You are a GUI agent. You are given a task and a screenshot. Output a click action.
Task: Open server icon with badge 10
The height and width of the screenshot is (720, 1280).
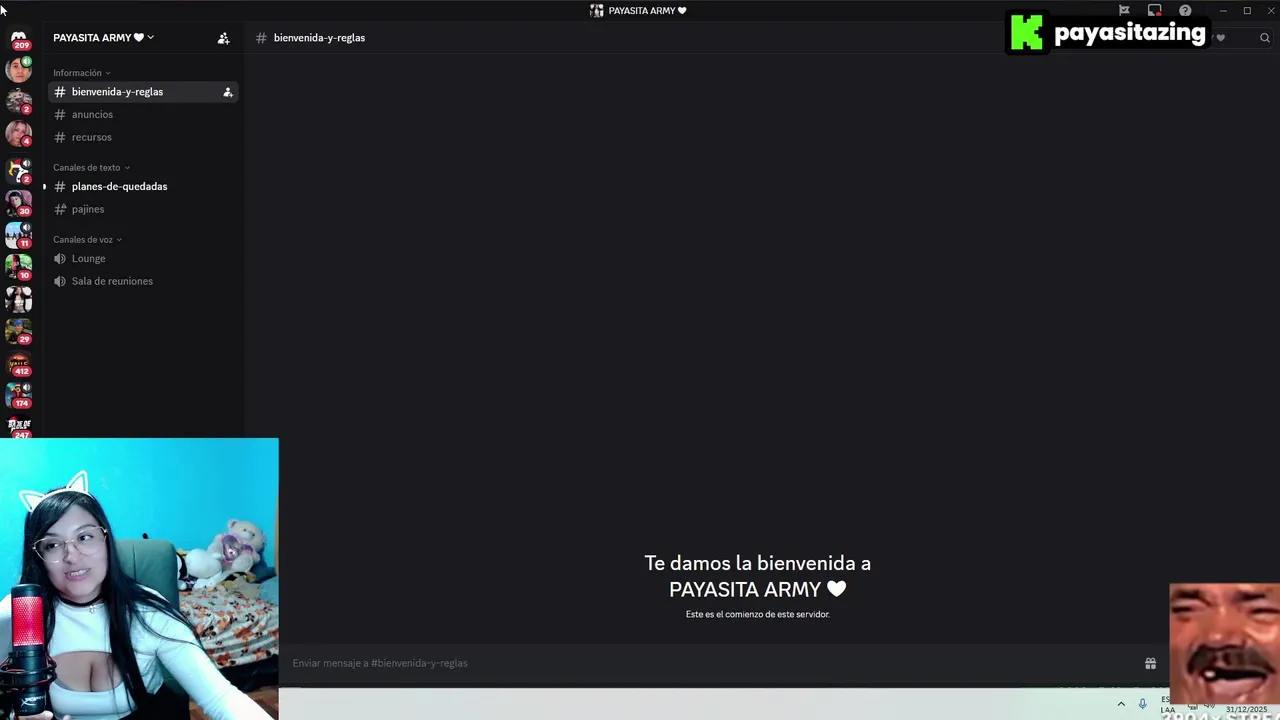[x=18, y=267]
